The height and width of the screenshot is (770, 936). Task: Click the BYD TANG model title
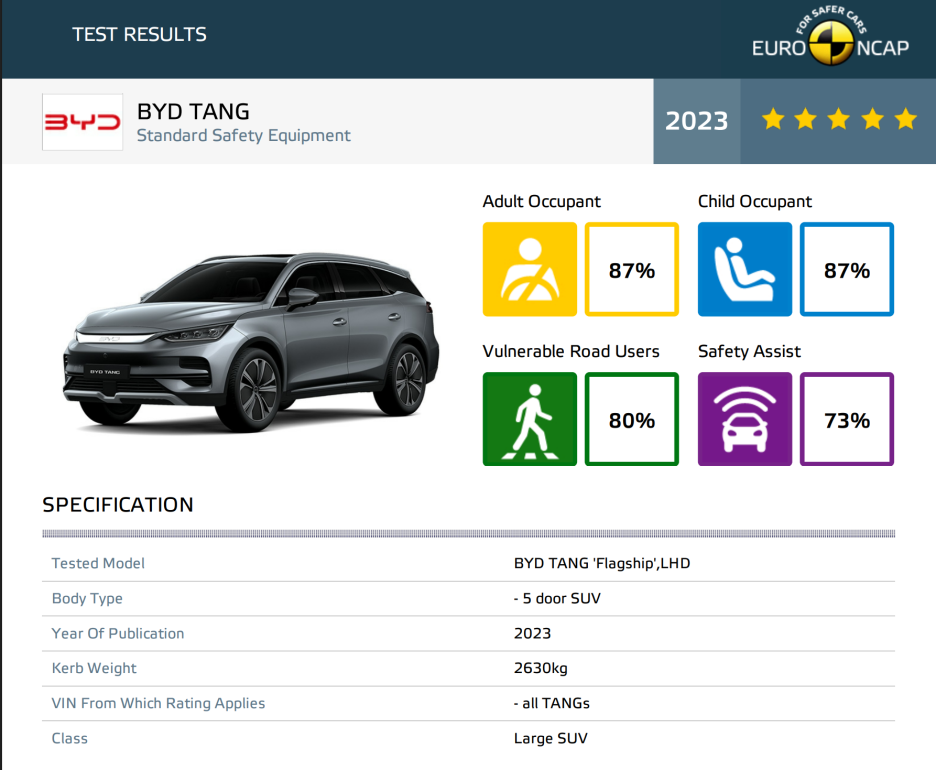(193, 112)
